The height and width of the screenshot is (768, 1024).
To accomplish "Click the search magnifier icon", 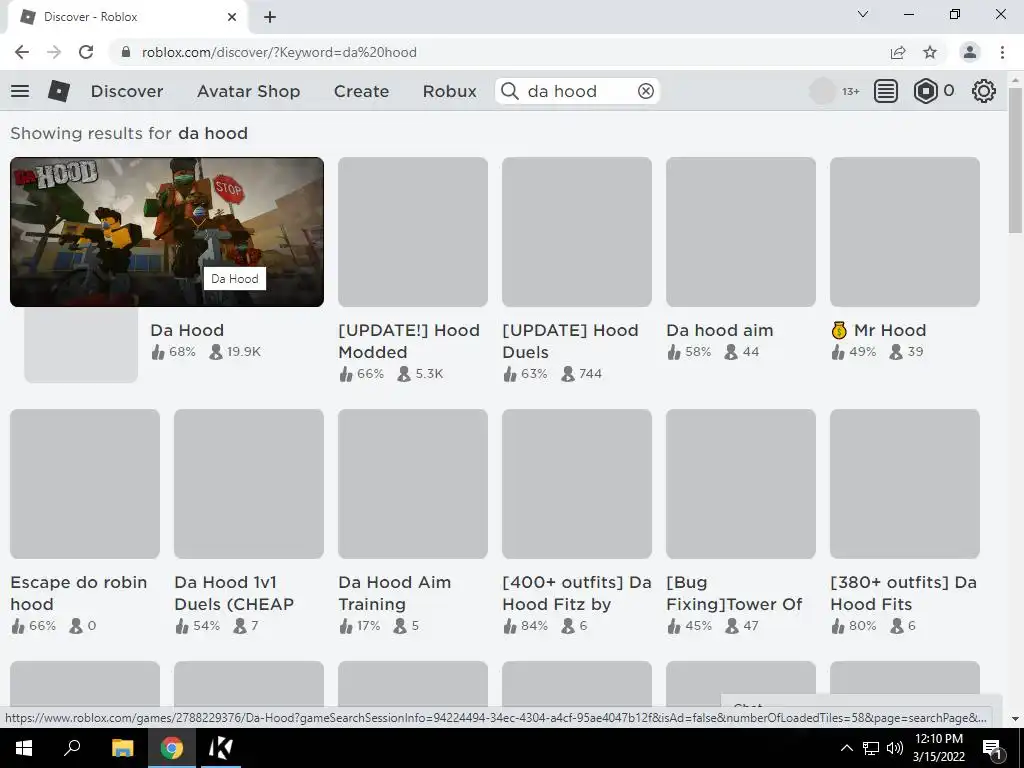I will pos(510,91).
